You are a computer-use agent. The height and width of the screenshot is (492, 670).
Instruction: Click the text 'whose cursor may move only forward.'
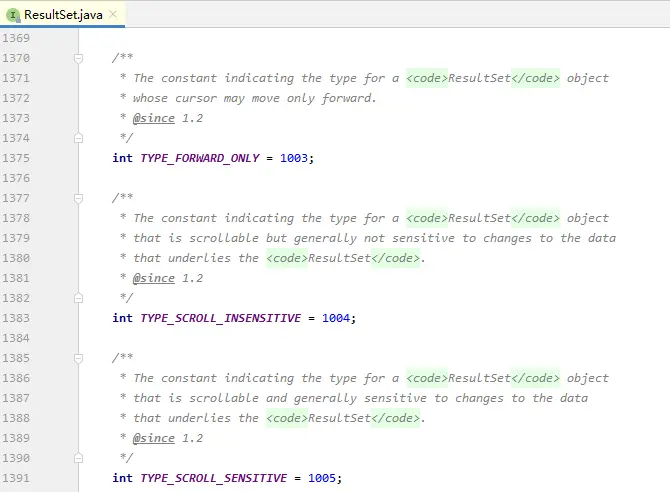pos(255,98)
